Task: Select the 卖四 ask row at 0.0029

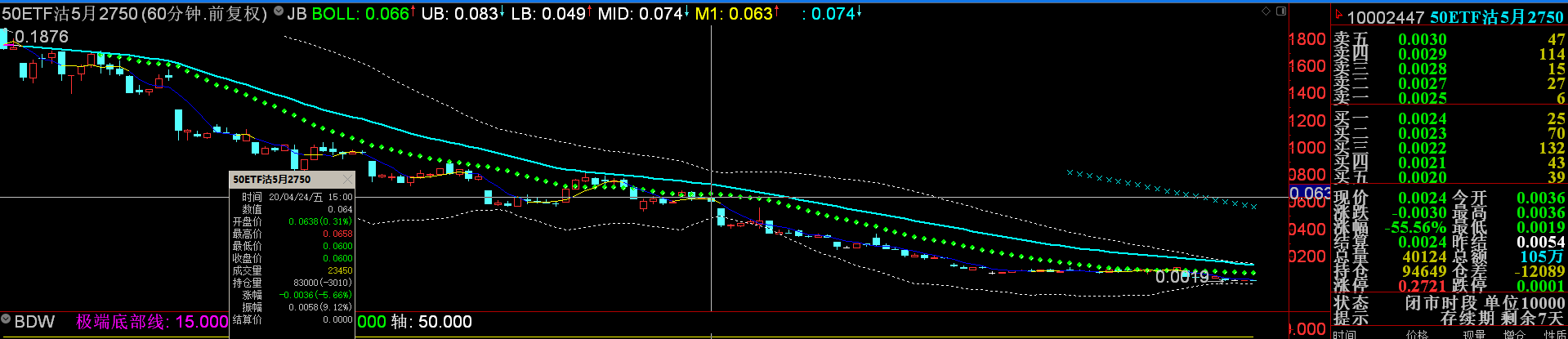Action: 1450,54
